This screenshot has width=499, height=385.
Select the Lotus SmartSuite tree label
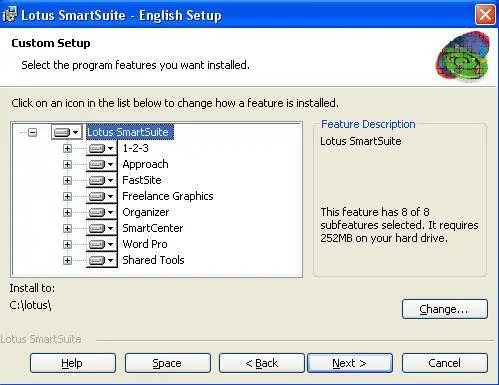click(x=130, y=132)
